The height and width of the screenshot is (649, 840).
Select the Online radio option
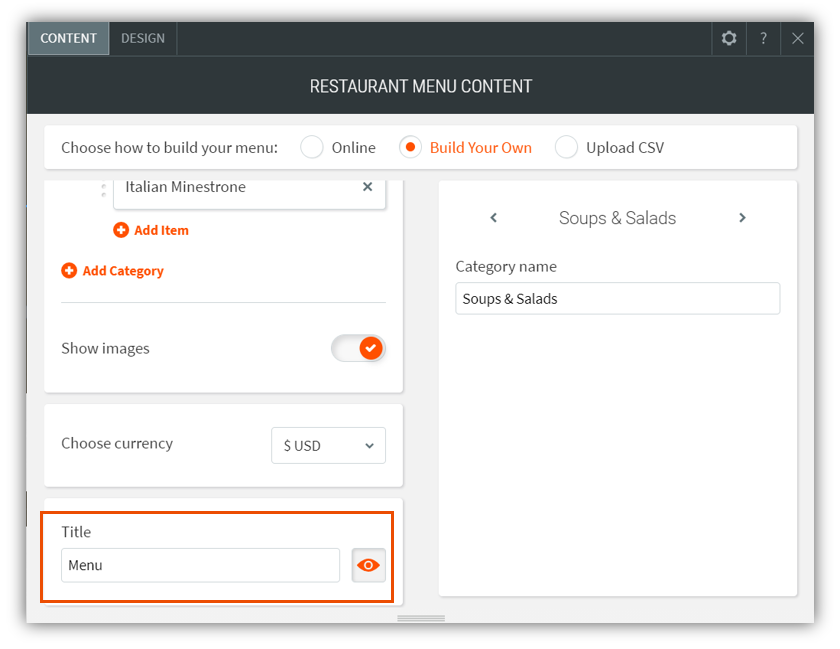(x=312, y=147)
